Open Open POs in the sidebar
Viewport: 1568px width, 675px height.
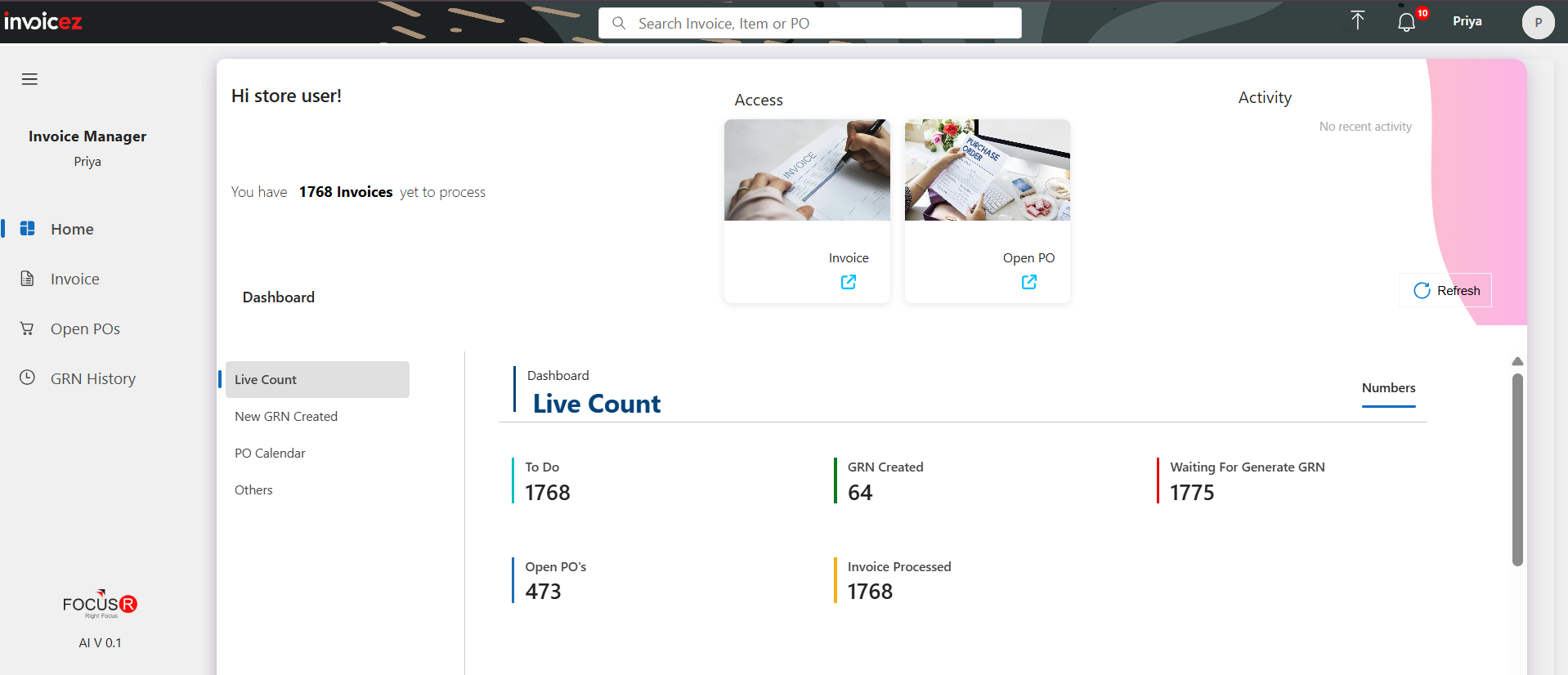(85, 329)
